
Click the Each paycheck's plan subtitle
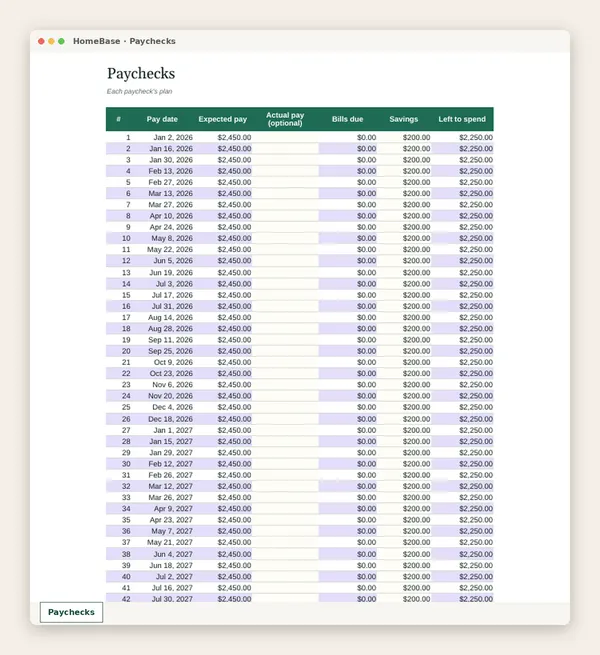(x=140, y=91)
